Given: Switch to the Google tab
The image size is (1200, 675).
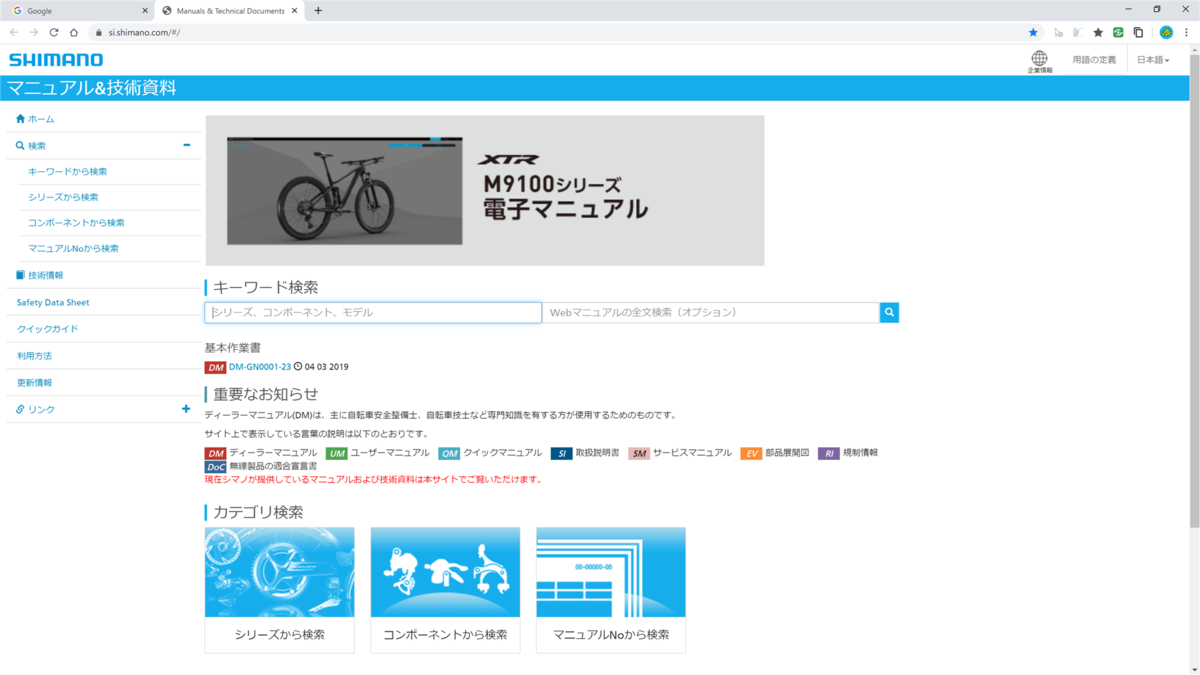Looking at the screenshot, I should tap(78, 10).
